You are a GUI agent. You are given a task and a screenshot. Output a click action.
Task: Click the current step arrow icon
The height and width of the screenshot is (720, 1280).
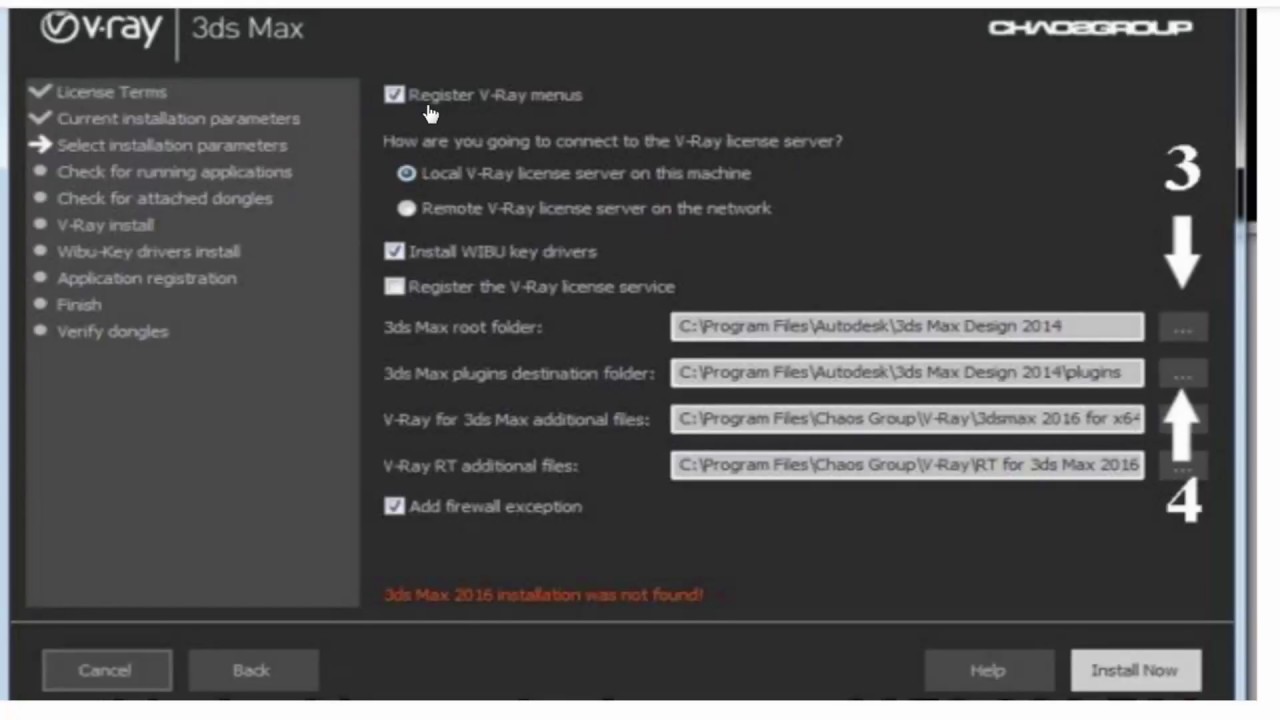pyautogui.click(x=40, y=146)
